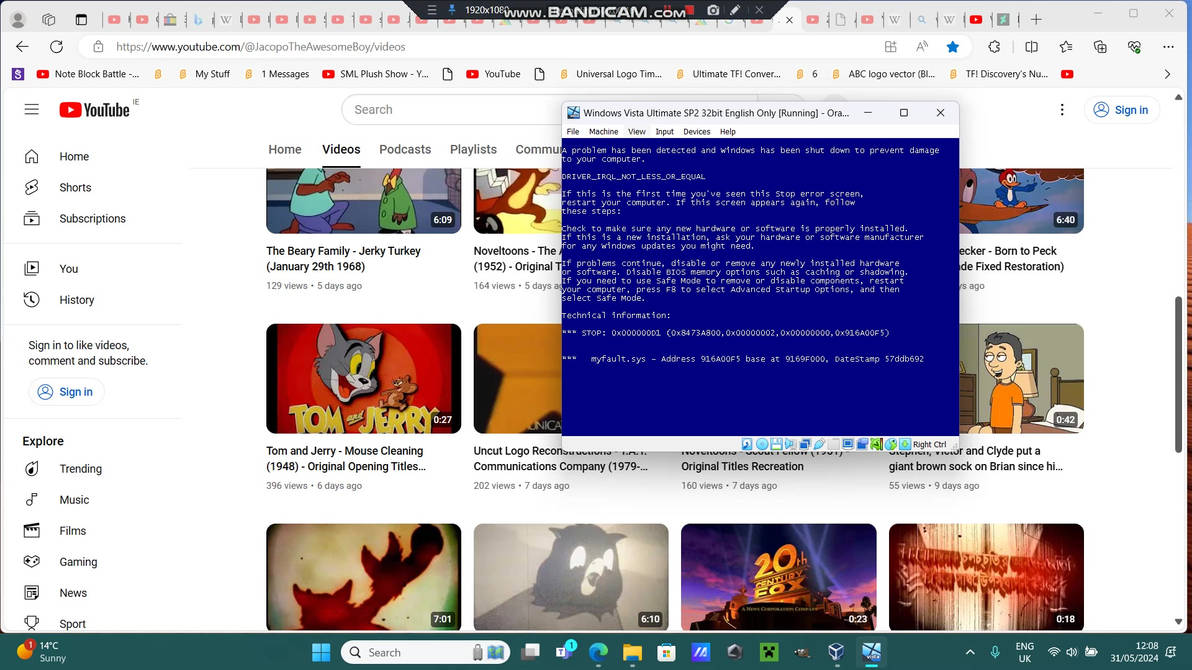Open the SML Plush Show bookmark
The image size is (1192, 670).
(373, 73)
